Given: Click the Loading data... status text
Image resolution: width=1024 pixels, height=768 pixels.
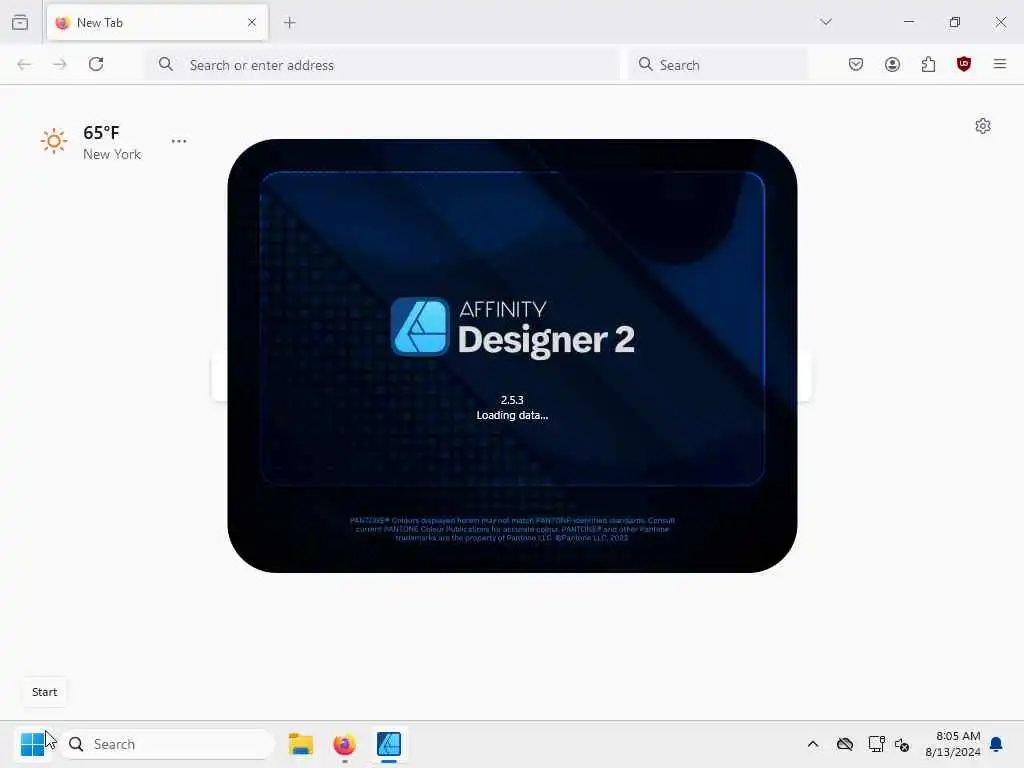Looking at the screenshot, I should tap(512, 415).
